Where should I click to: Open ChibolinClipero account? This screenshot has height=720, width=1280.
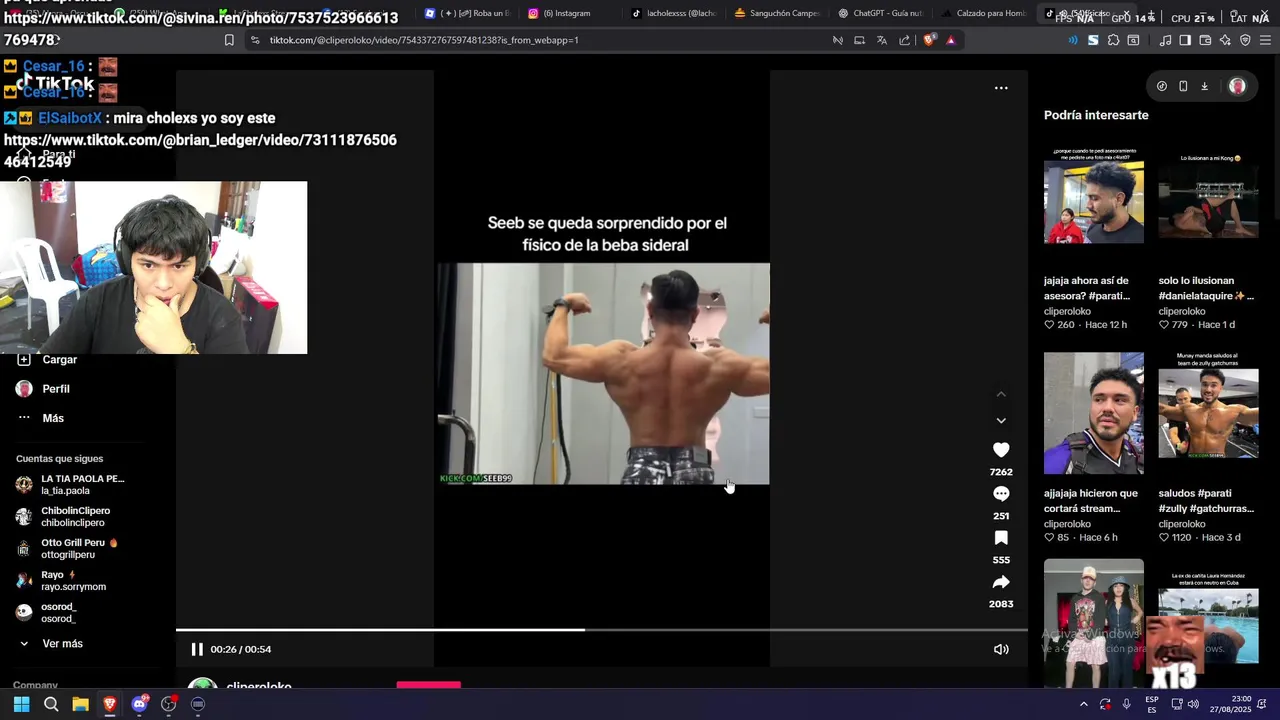pos(62,517)
